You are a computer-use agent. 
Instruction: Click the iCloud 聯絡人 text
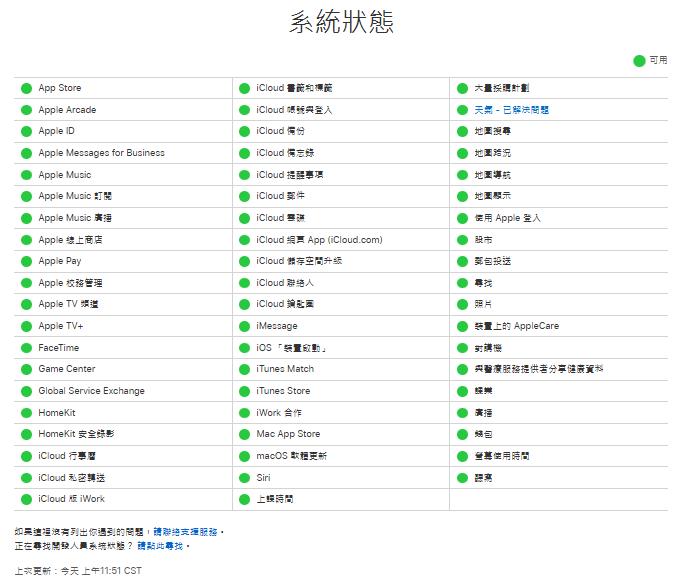pos(285,283)
